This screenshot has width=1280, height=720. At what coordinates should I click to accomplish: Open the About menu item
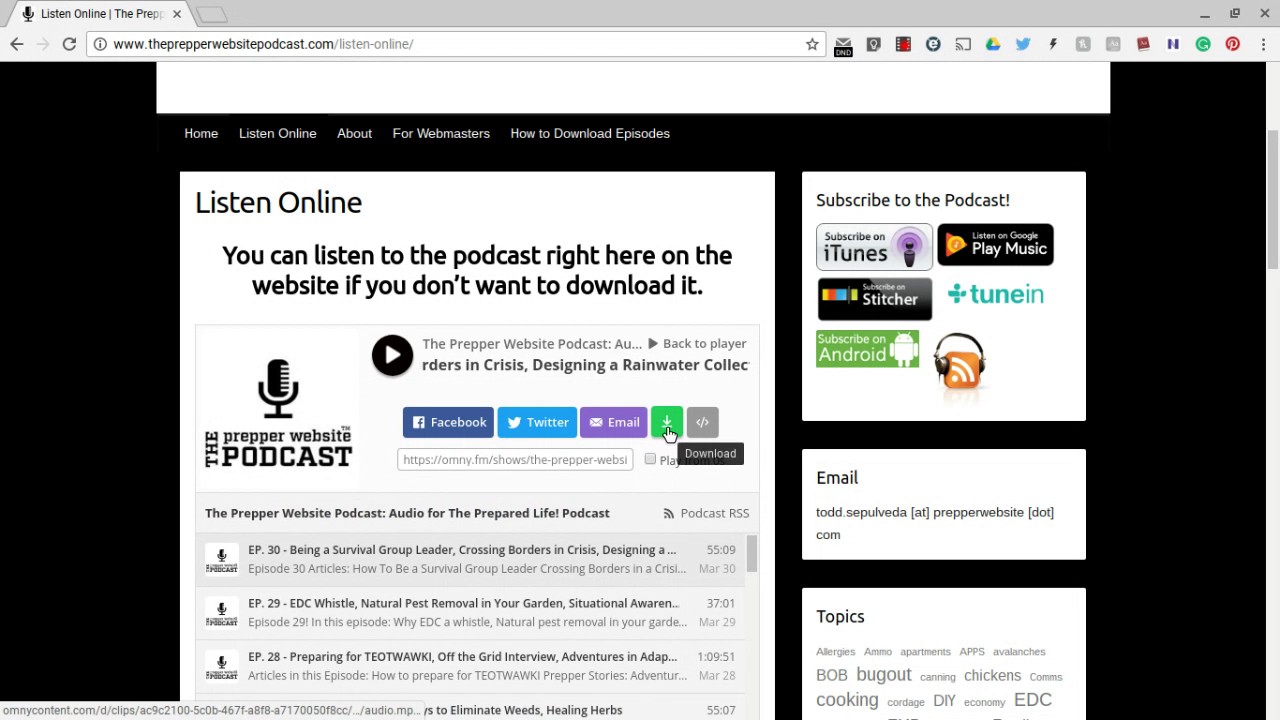[x=354, y=133]
